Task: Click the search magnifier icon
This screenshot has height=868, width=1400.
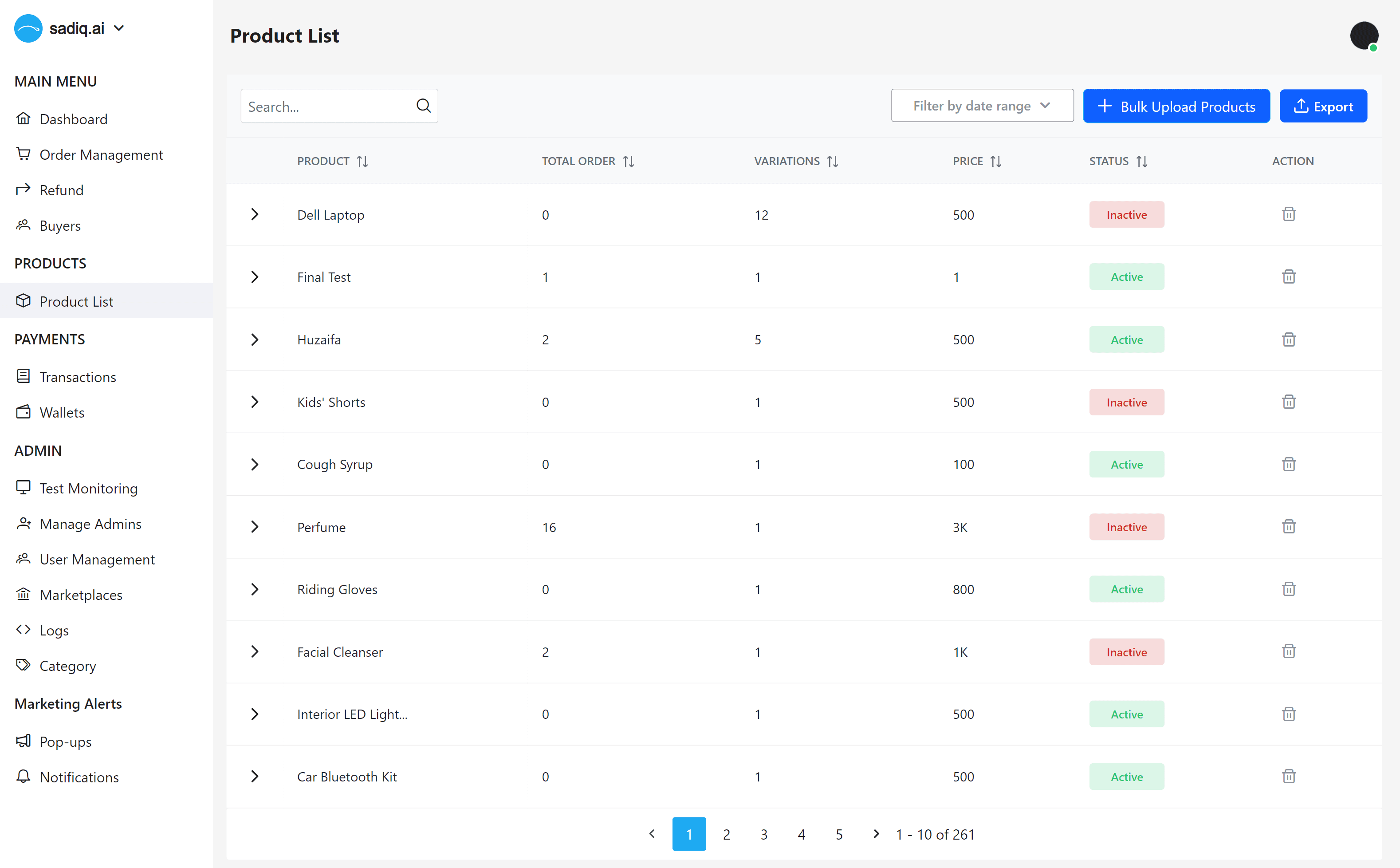Action: (424, 106)
